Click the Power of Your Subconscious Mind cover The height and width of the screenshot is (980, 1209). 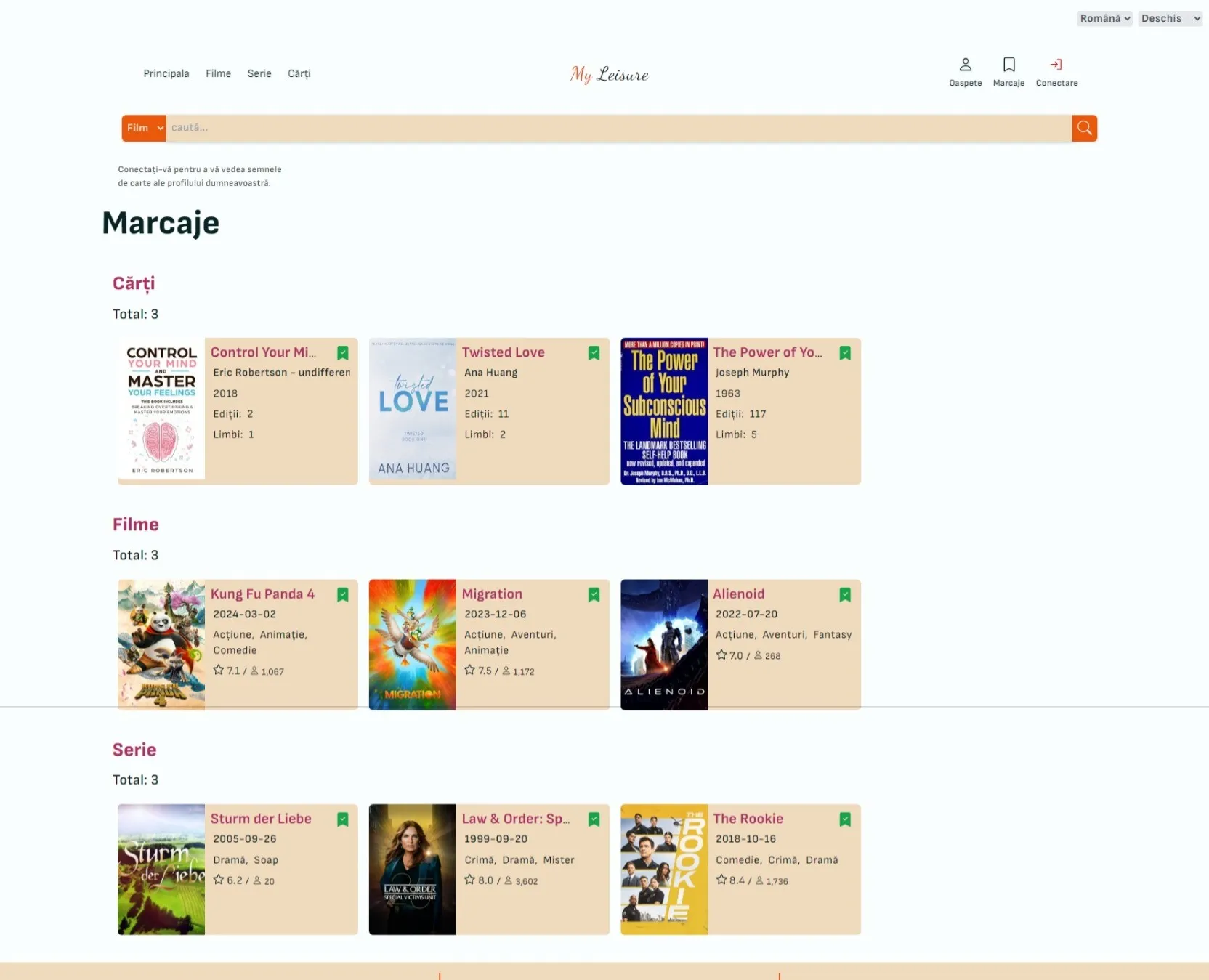click(x=664, y=411)
